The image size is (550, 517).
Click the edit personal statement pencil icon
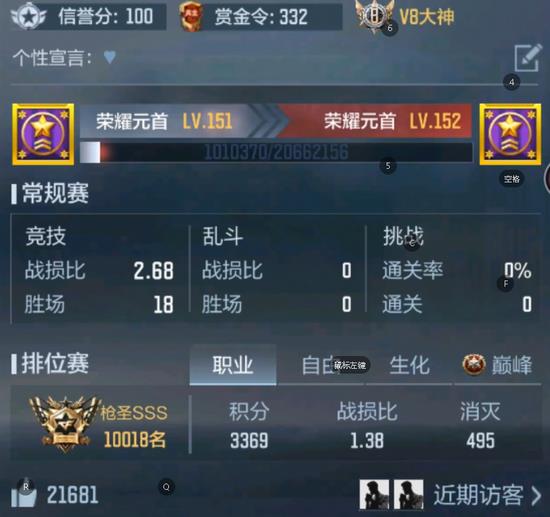[528, 58]
